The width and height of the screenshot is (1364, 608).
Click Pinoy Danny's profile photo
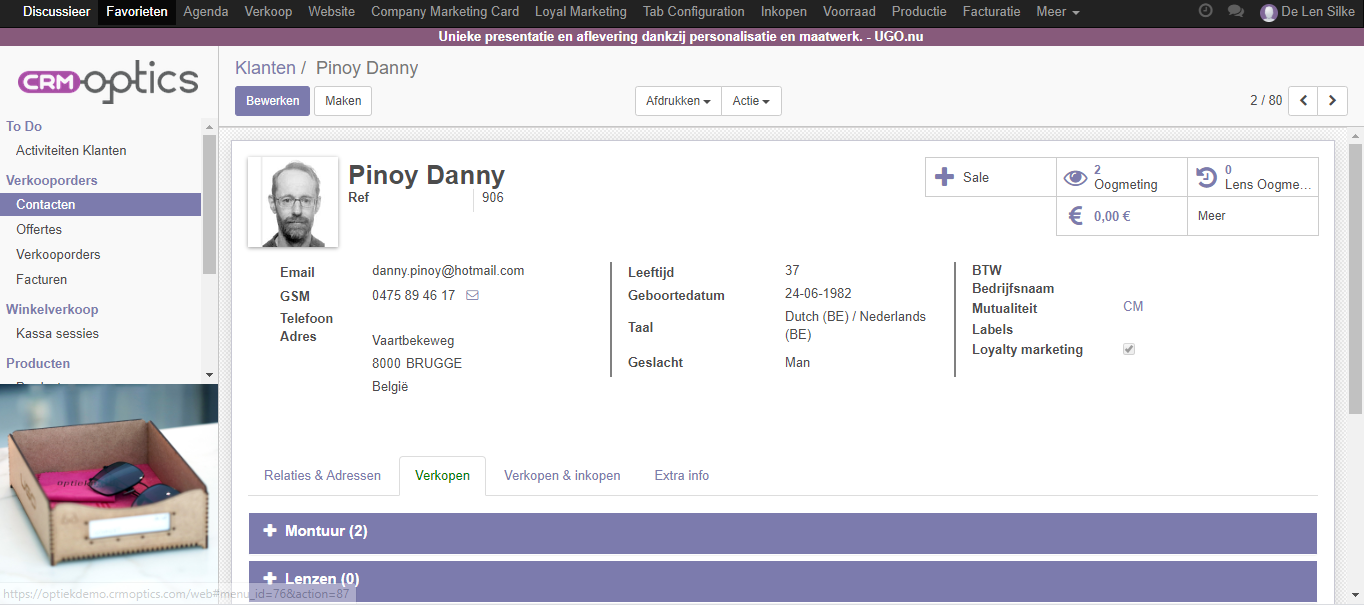293,202
